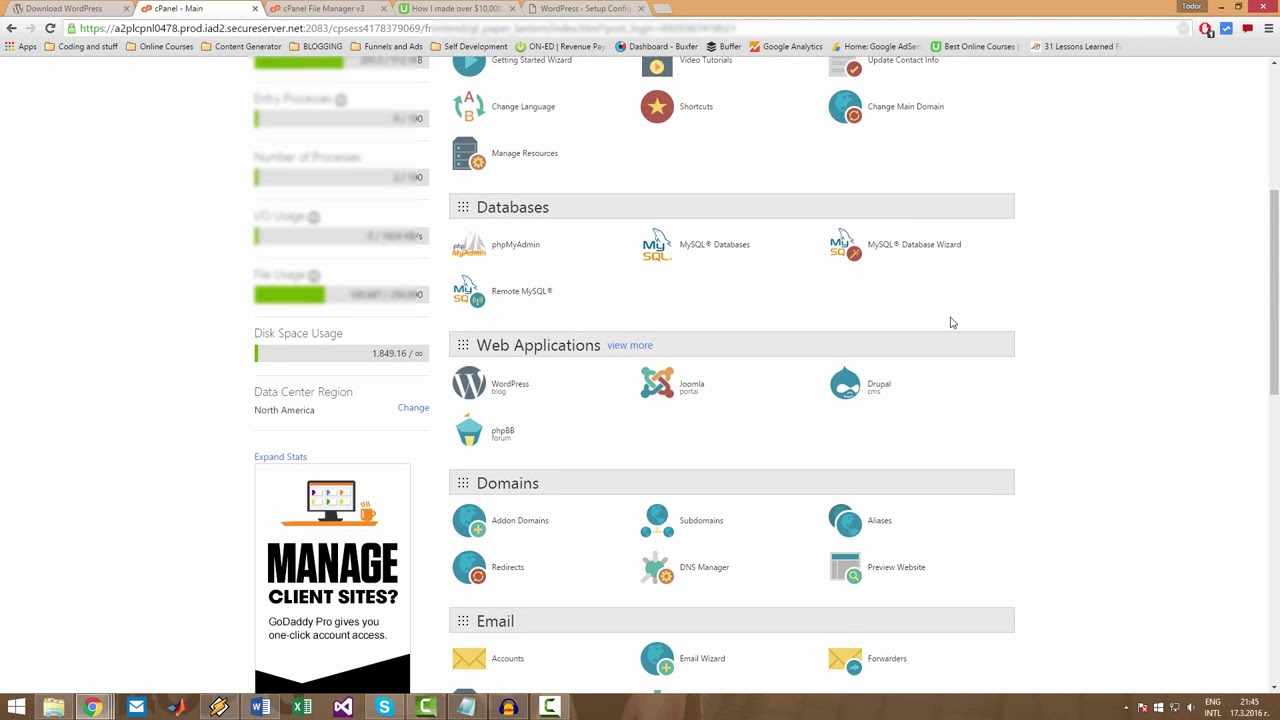Viewport: 1280px width, 720px height.
Task: Open the Windows Start button
Action: coord(16,707)
